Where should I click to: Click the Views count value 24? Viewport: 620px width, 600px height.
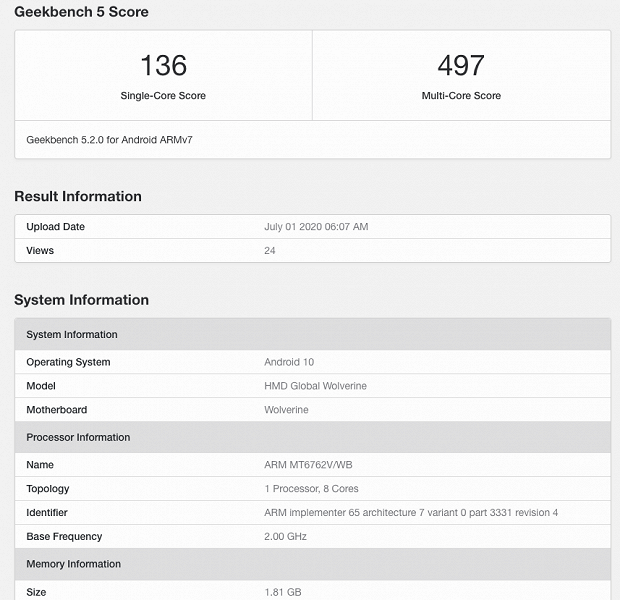point(270,250)
